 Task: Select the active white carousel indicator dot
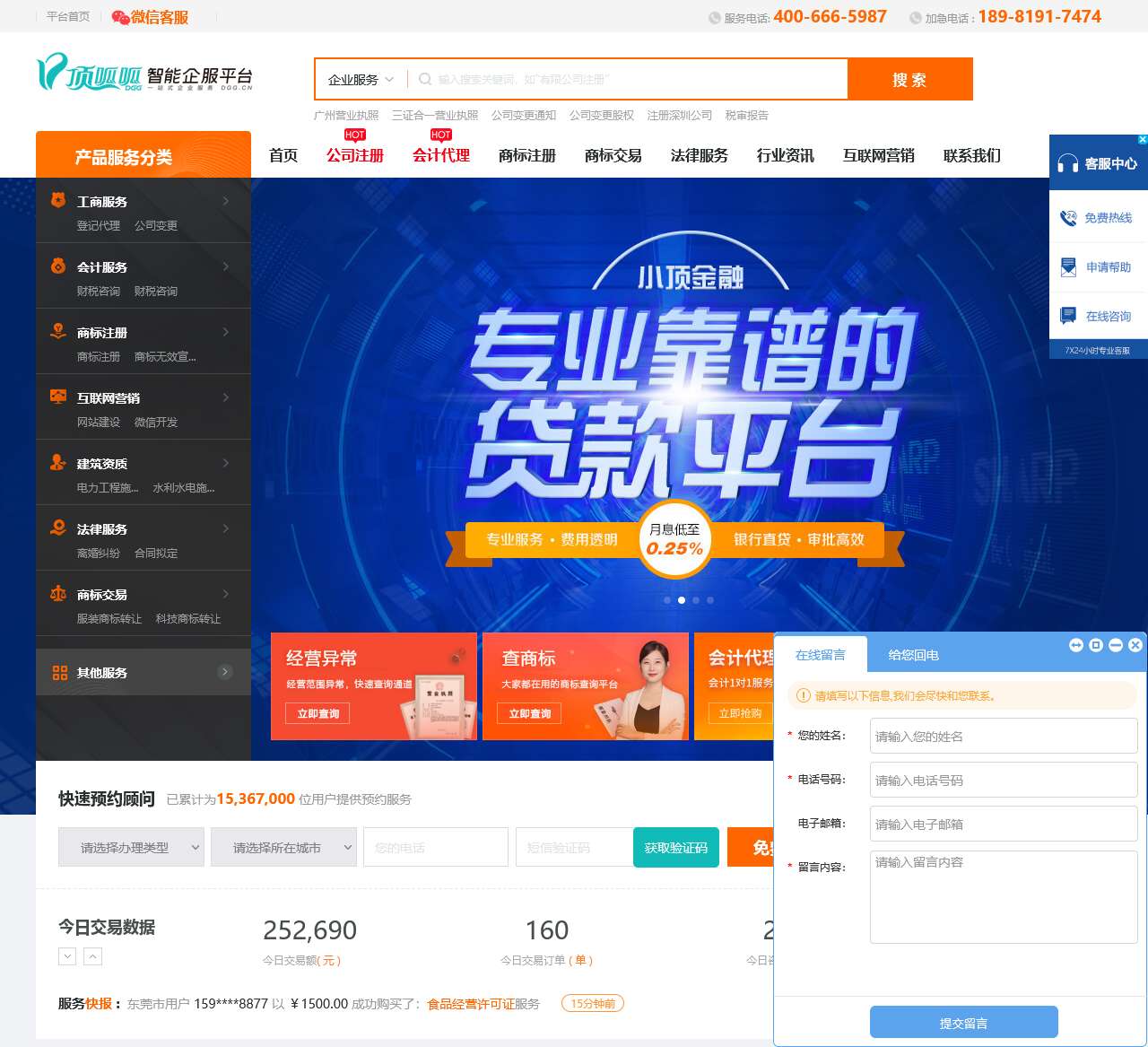(x=682, y=600)
